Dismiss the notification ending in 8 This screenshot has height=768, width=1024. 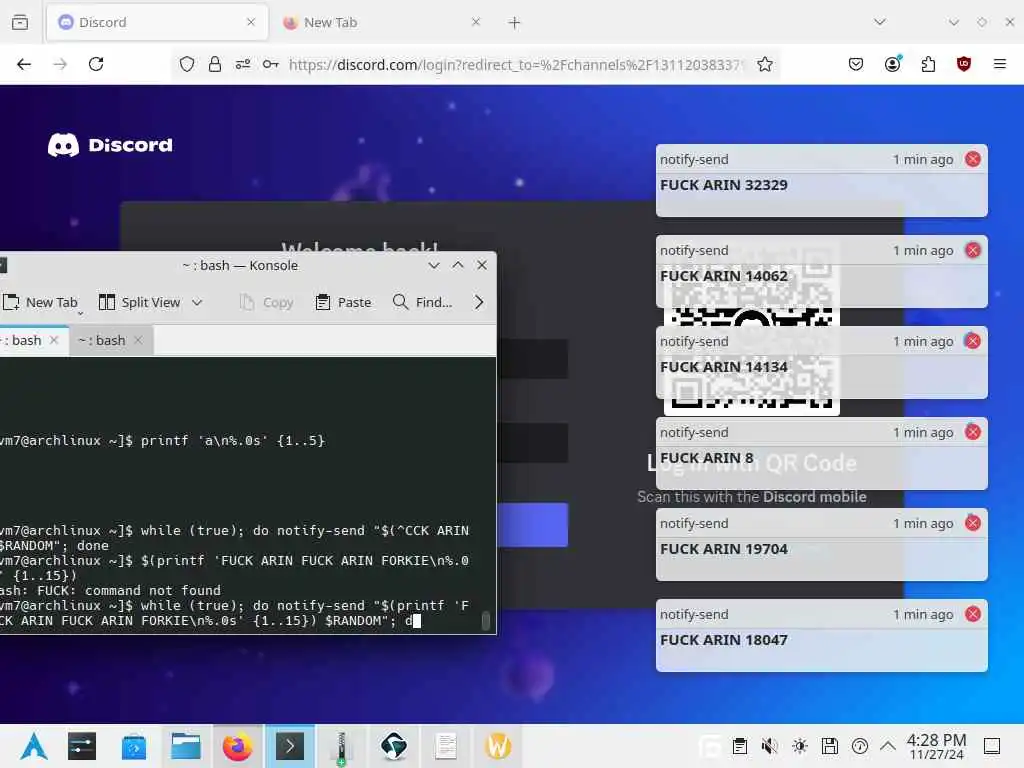(972, 432)
